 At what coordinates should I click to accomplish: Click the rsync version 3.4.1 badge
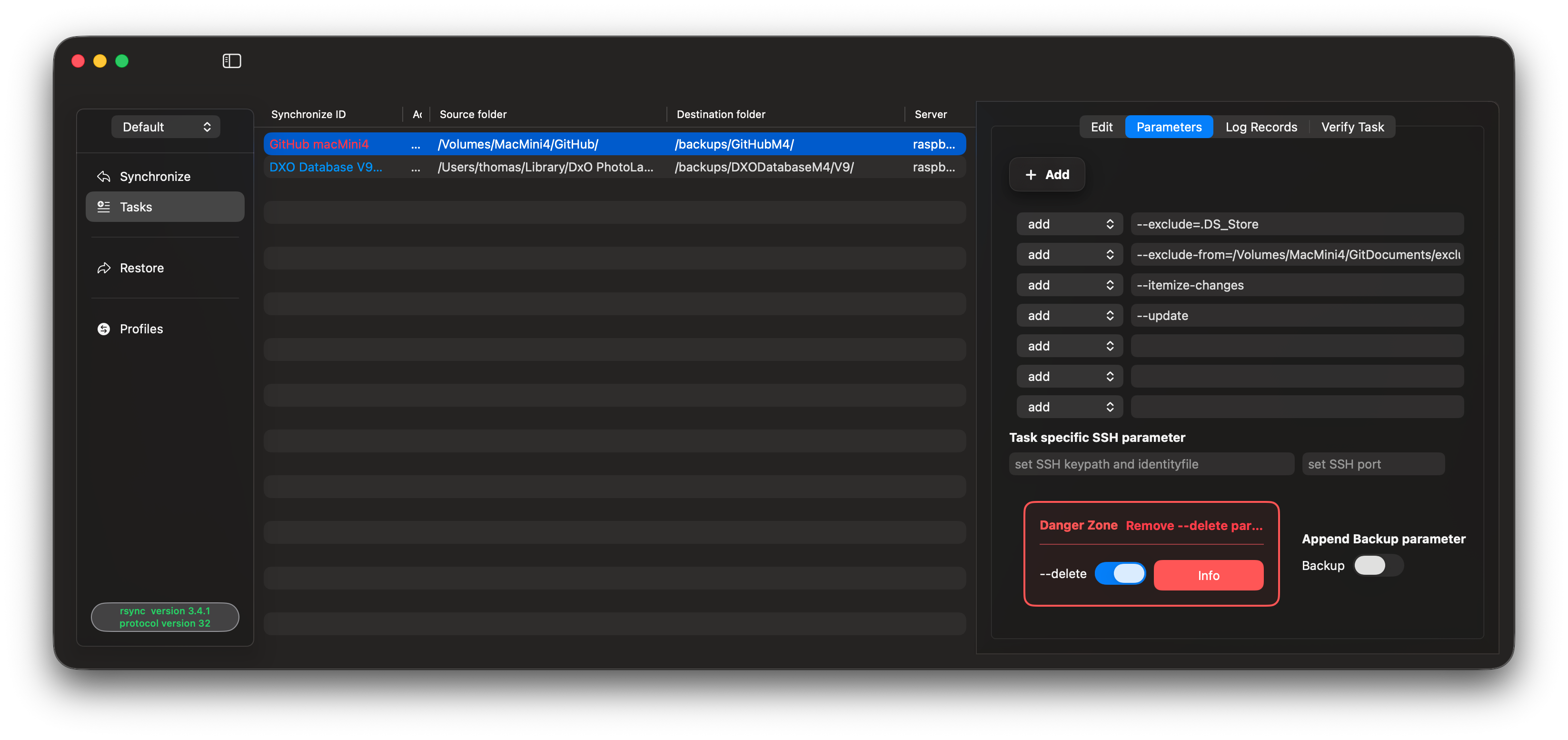[164, 617]
